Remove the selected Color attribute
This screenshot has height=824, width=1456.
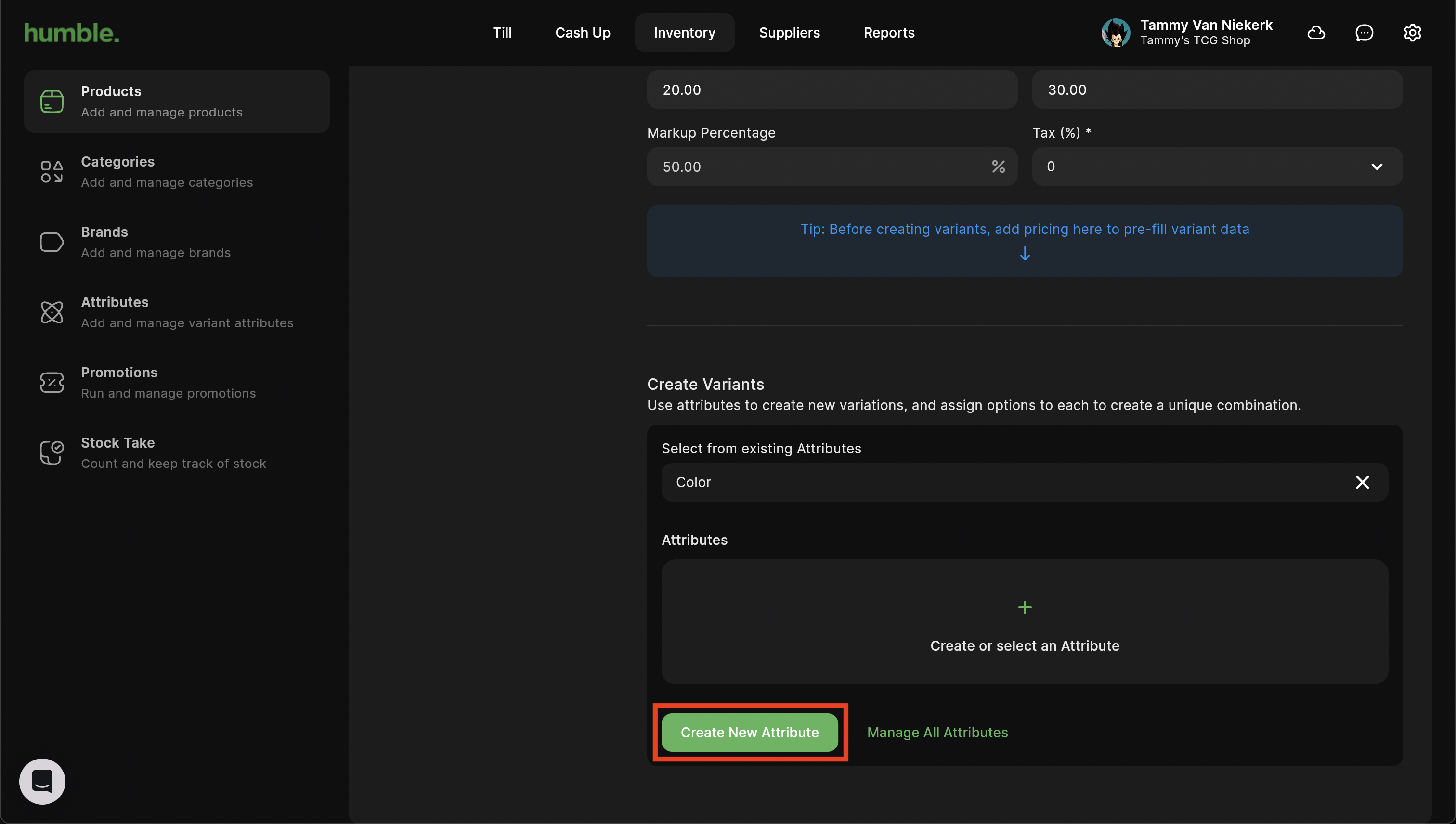(x=1362, y=482)
